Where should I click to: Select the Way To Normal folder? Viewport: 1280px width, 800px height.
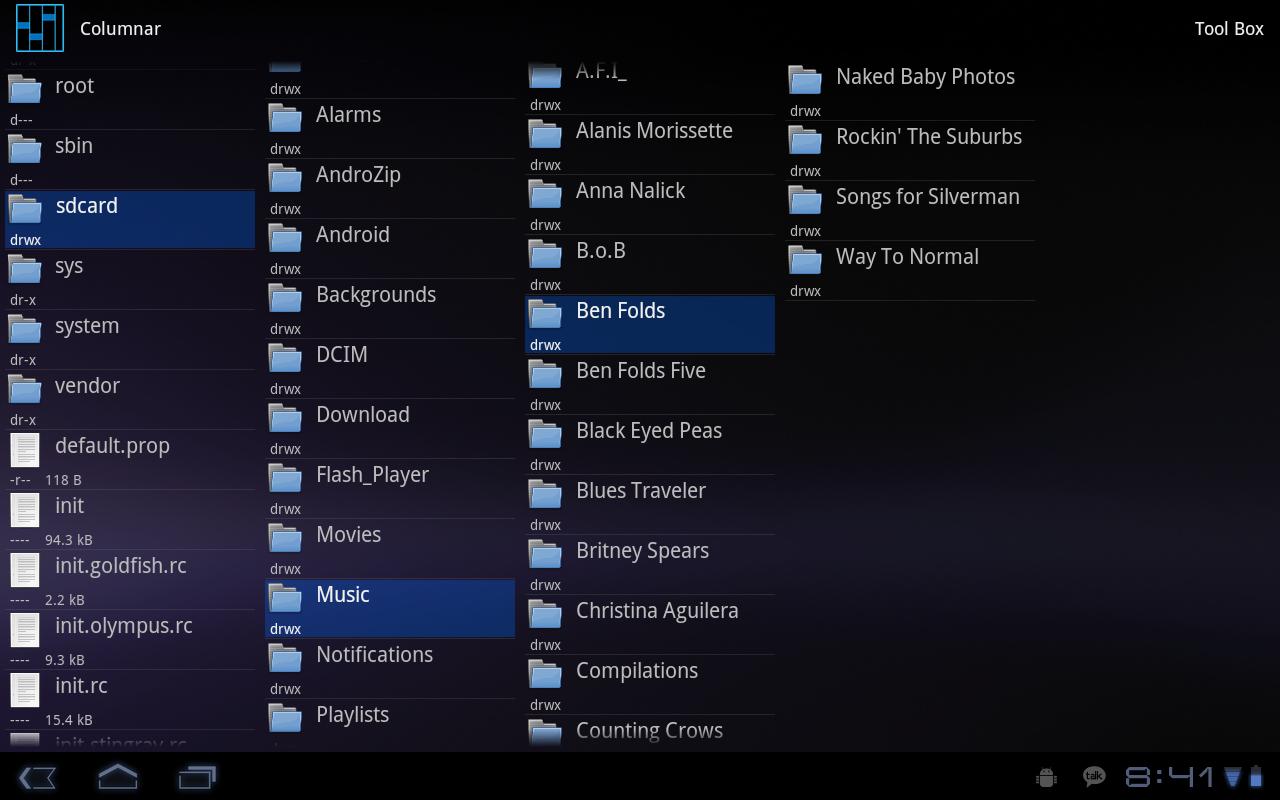tap(906, 257)
